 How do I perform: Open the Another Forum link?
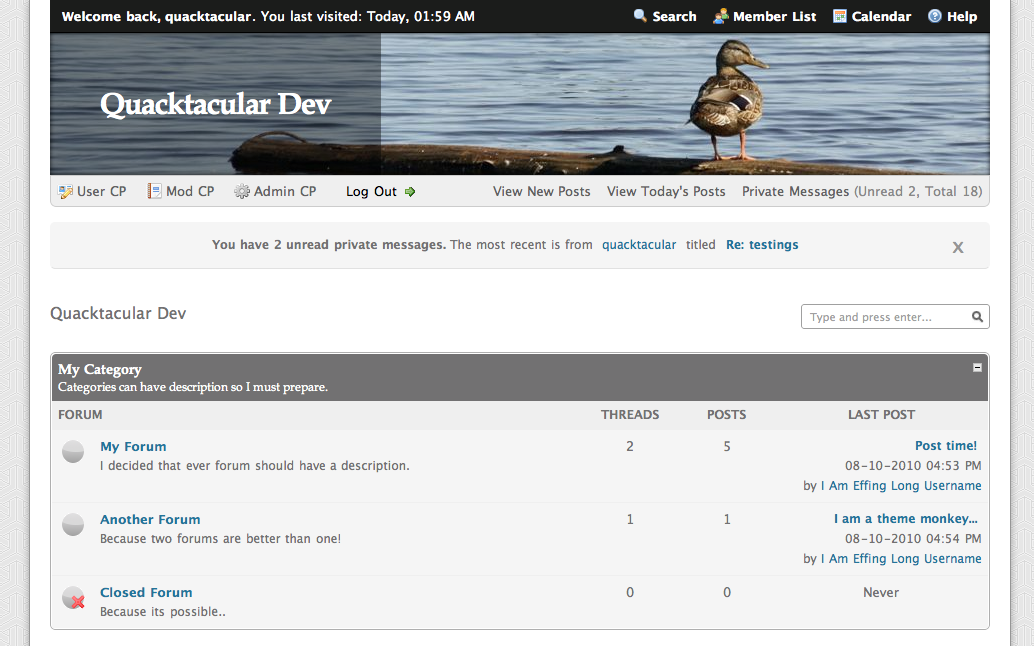[150, 519]
